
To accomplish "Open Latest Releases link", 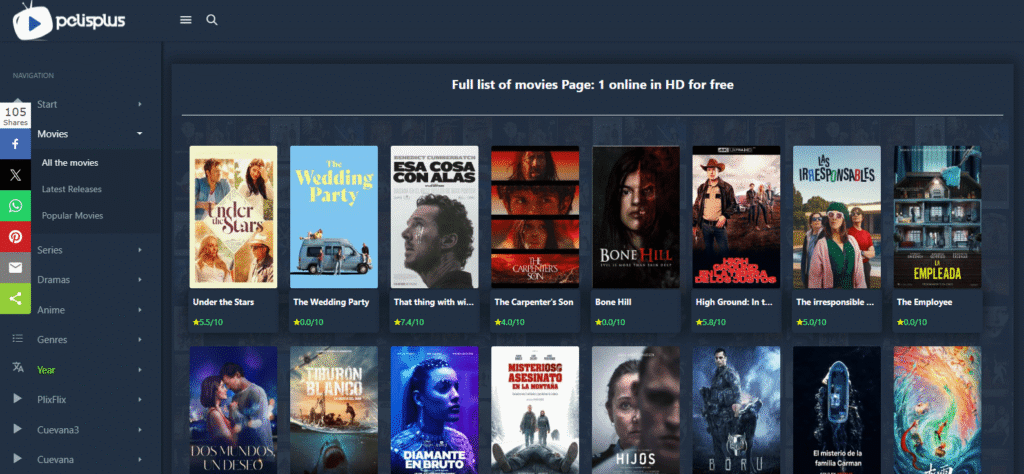I will click(71, 189).
